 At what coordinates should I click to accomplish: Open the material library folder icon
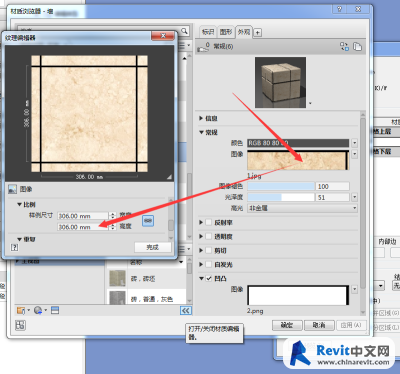[21, 310]
